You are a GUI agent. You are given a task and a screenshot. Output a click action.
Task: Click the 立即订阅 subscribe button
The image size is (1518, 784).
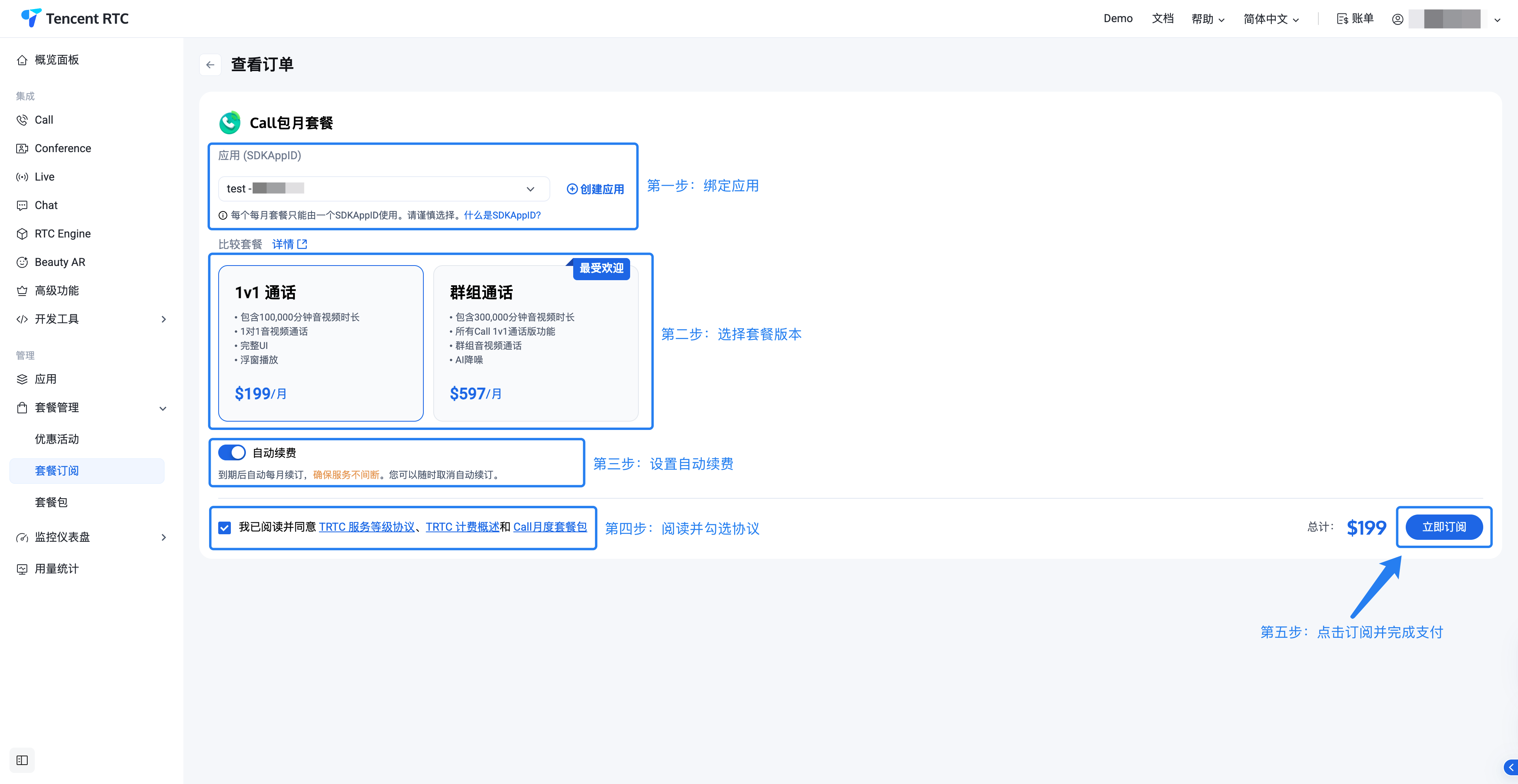click(x=1444, y=527)
